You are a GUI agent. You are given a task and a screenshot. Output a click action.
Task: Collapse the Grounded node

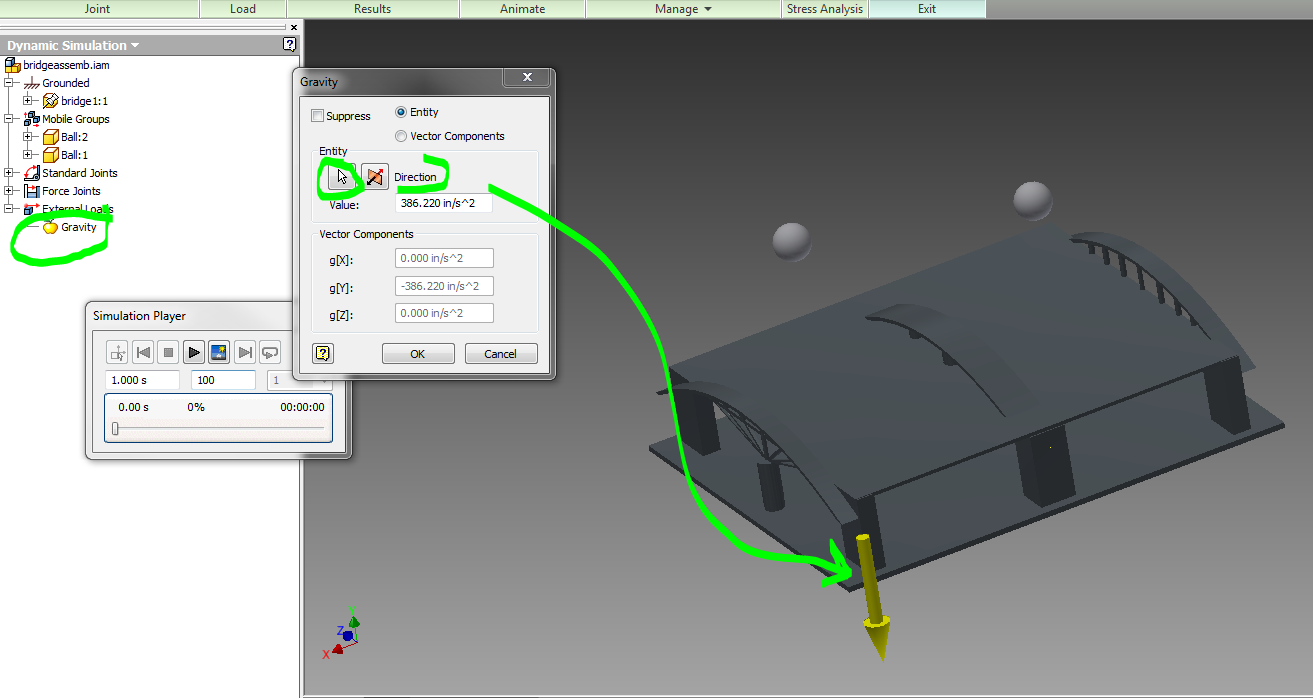(9, 83)
